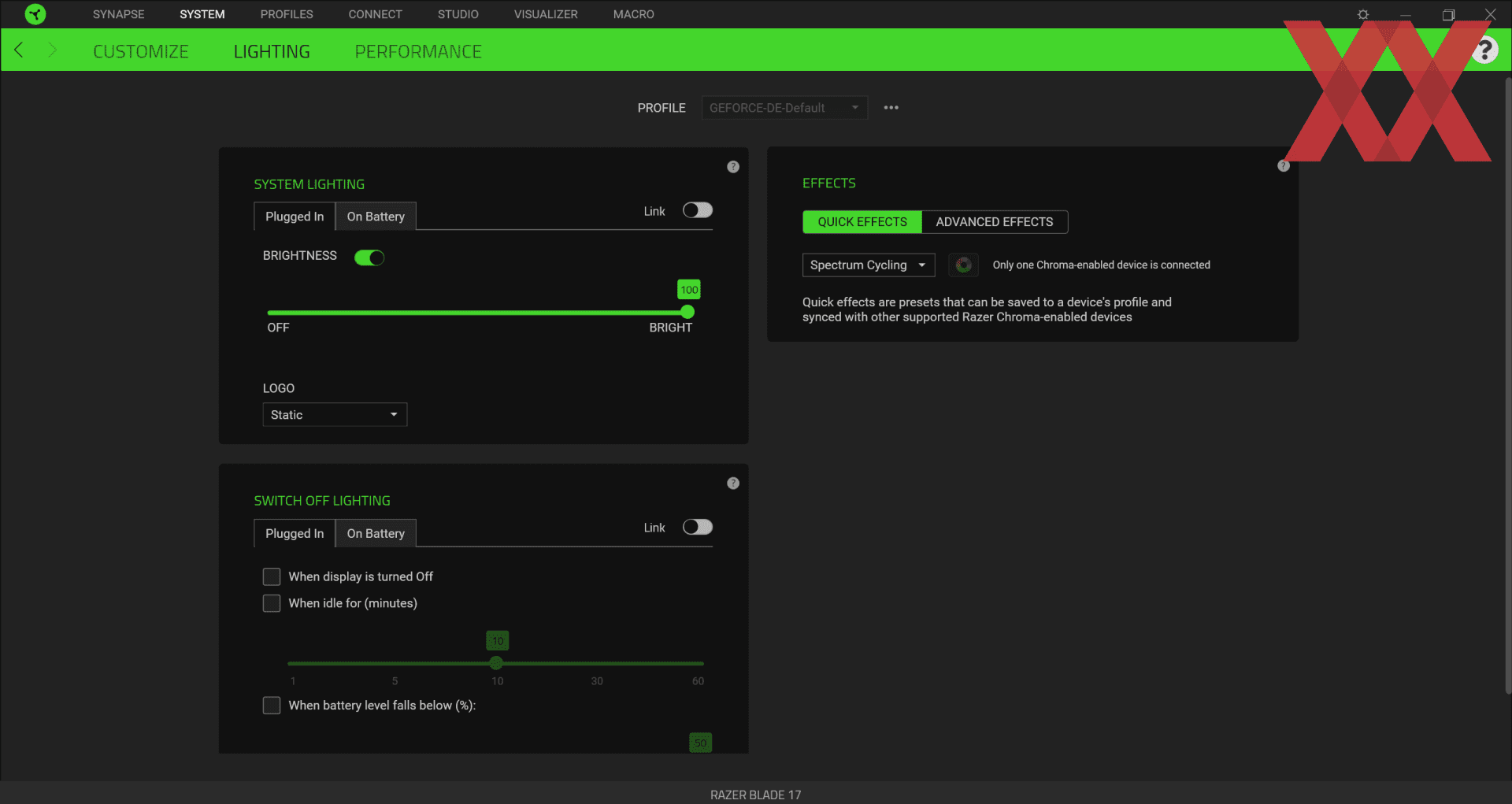This screenshot has width=1512, height=804.
Task: Check 'When display is turned Off'
Action: coord(272,577)
